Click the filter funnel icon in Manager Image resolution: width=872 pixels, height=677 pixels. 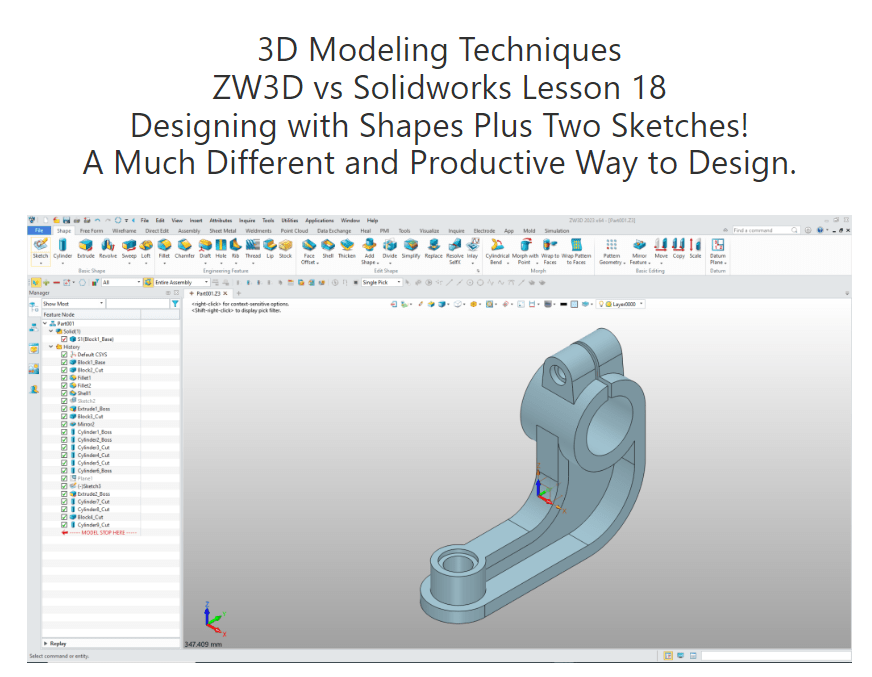(175, 303)
